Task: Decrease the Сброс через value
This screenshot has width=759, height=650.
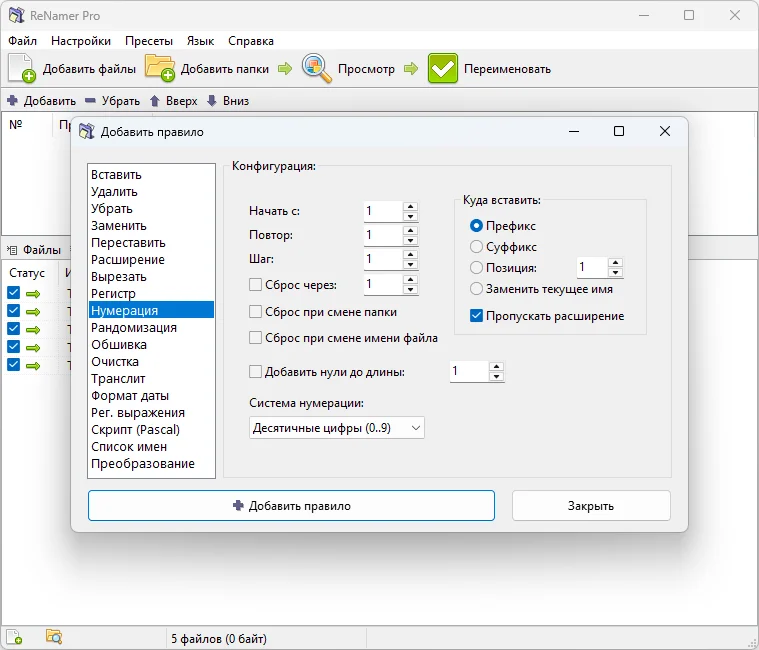Action: coord(410,289)
